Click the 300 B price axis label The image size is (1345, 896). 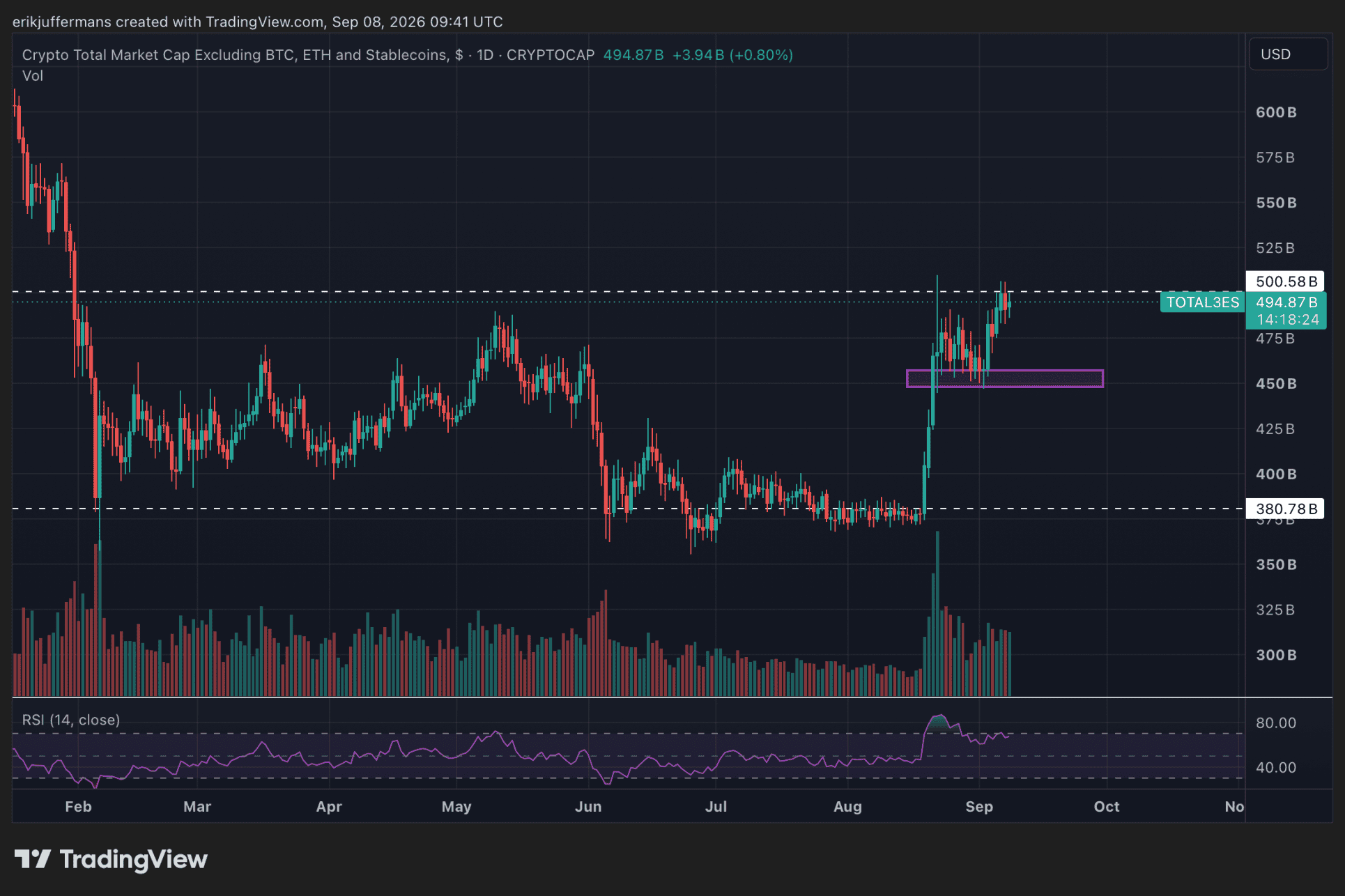[x=1276, y=655]
